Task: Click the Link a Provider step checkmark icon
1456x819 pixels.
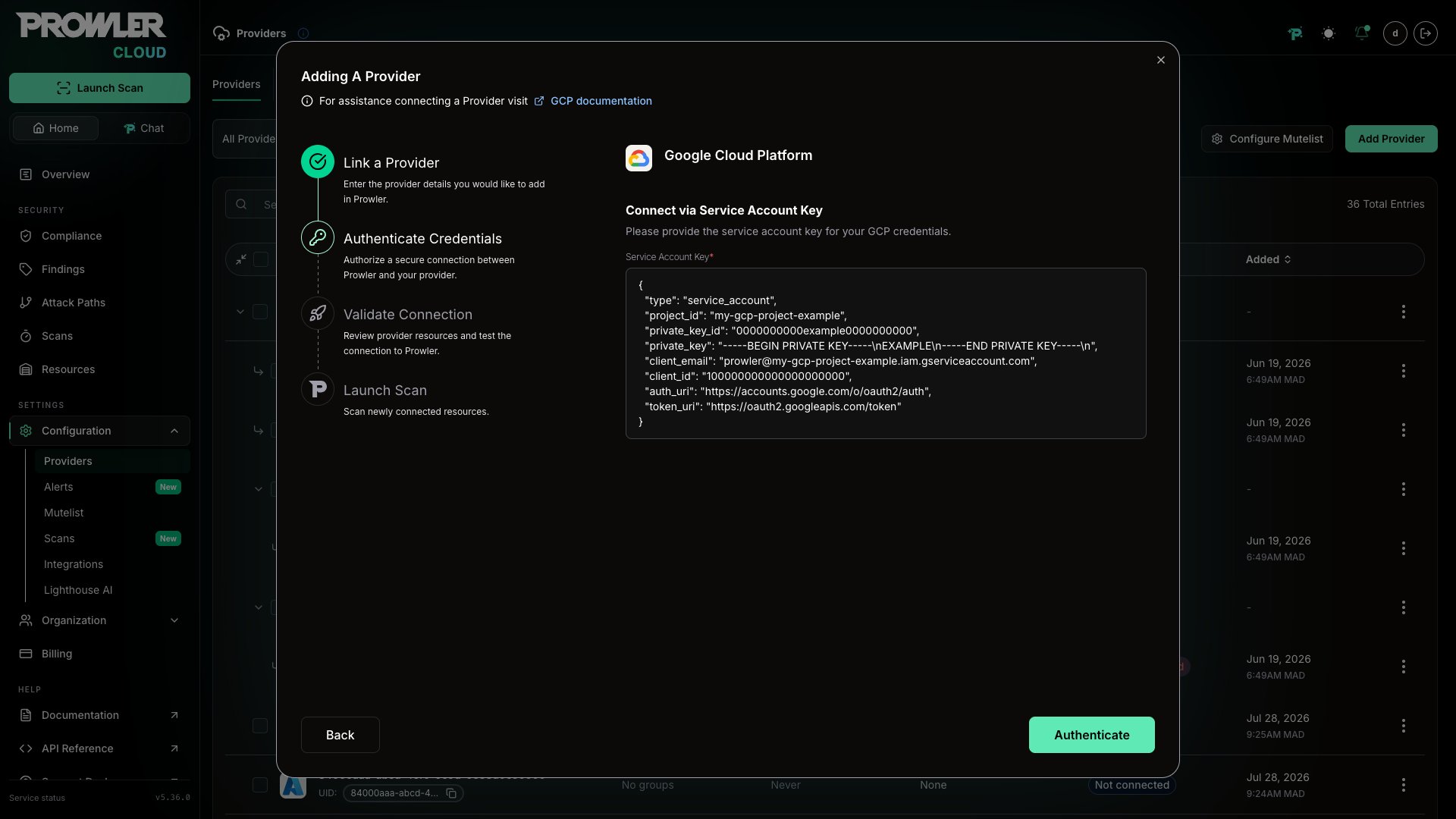Action: [318, 162]
